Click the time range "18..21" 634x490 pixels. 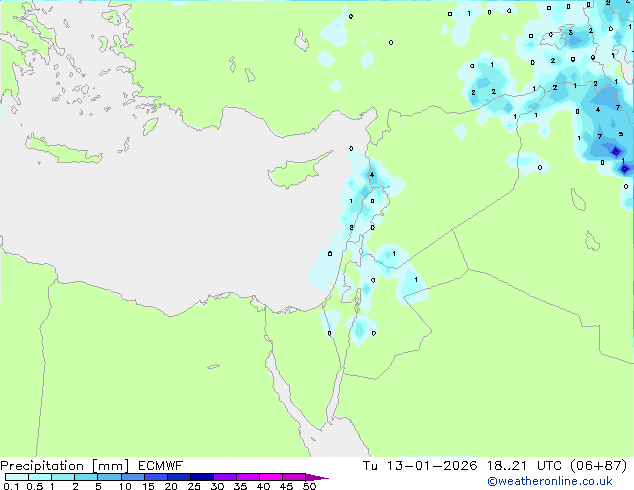507,466
